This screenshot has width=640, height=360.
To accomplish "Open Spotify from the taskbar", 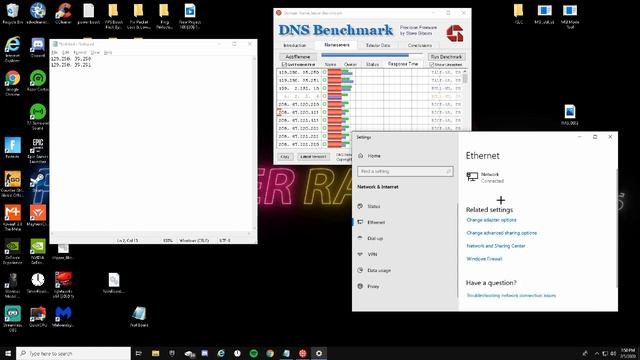I will point(253,353).
